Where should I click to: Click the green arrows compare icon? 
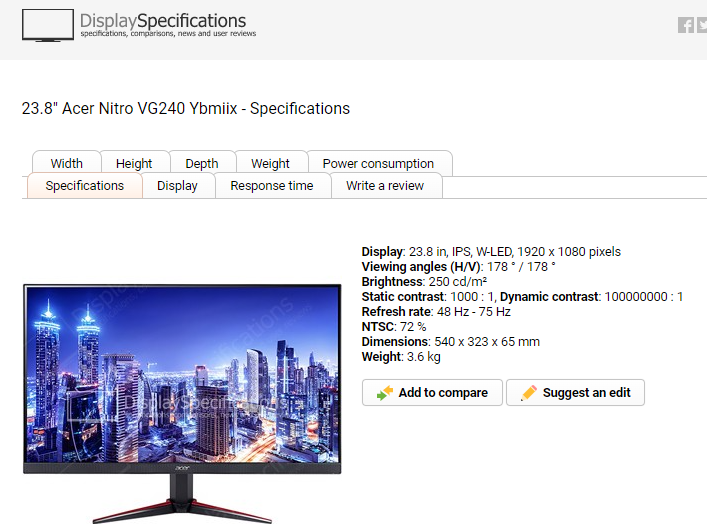(385, 393)
